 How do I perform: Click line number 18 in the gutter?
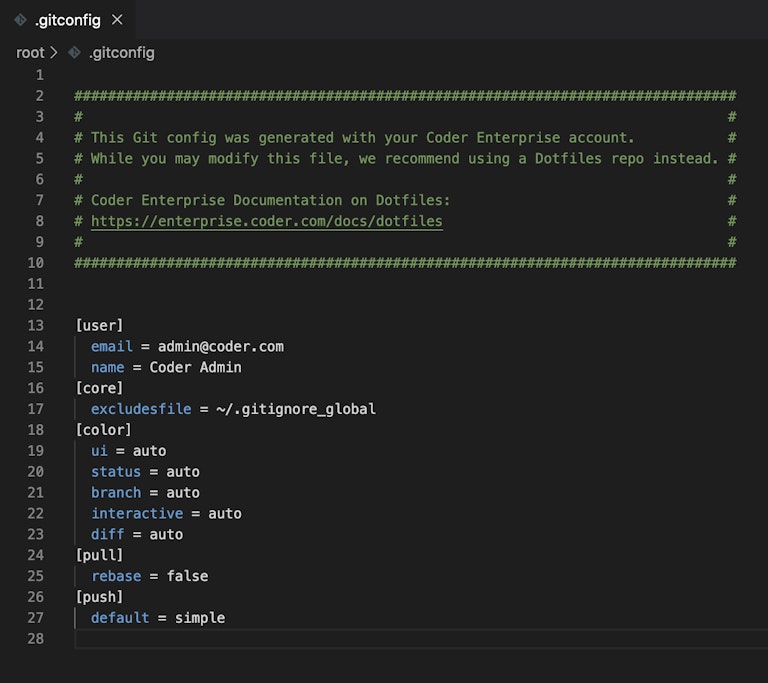click(36, 430)
